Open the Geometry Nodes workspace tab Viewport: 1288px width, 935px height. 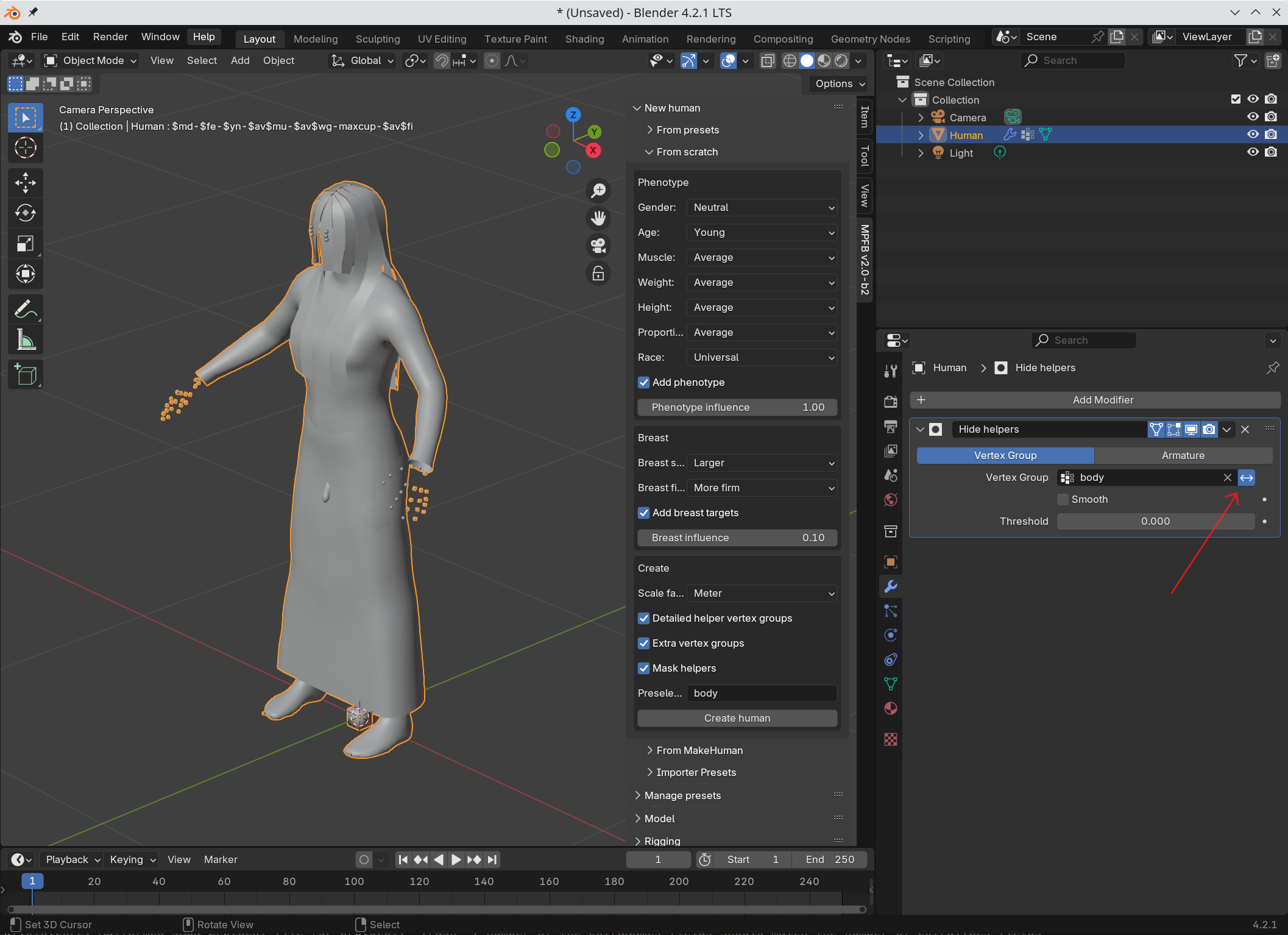pyautogui.click(x=870, y=38)
